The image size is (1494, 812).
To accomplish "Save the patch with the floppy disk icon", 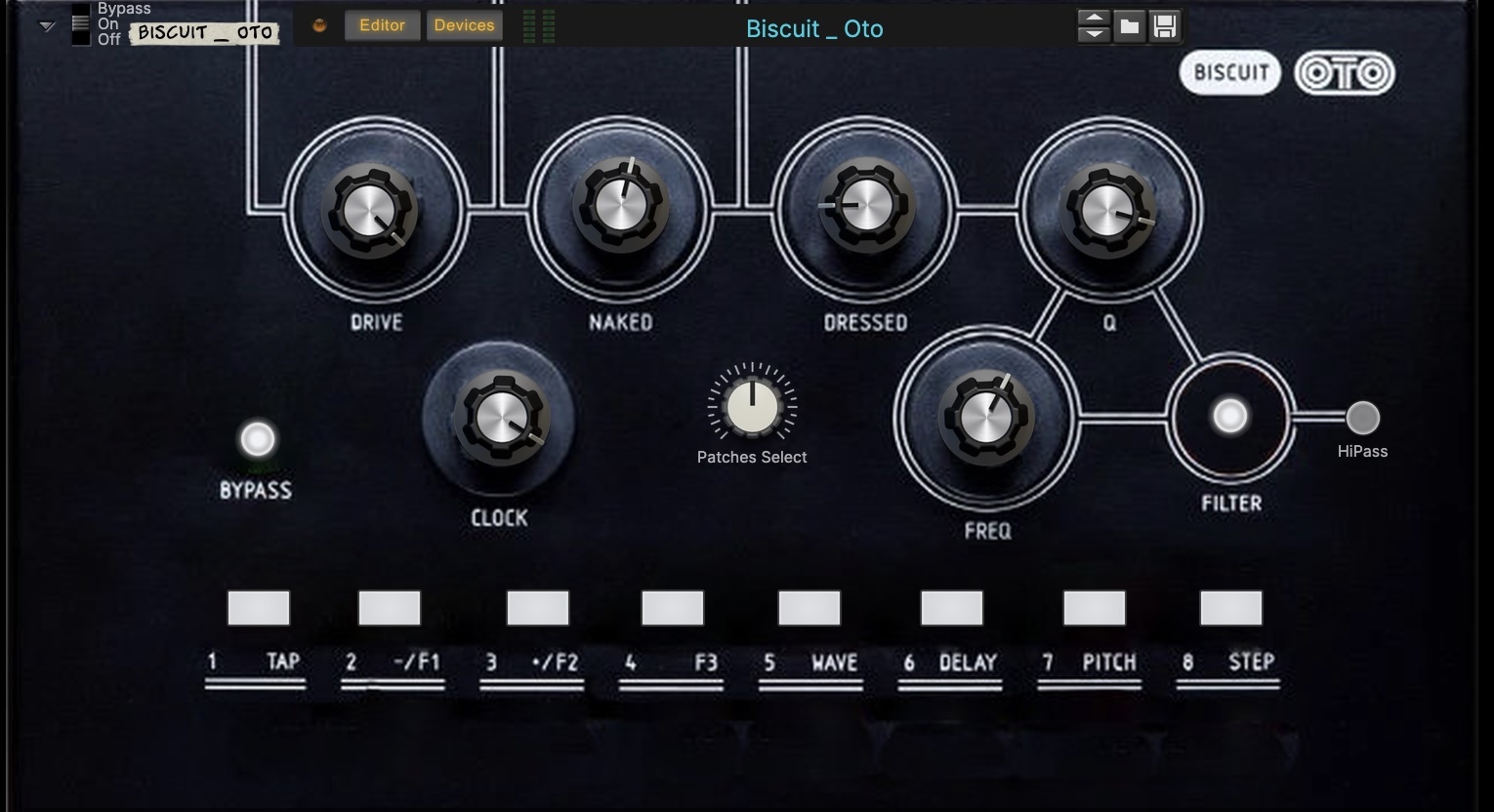I will coord(1164,26).
